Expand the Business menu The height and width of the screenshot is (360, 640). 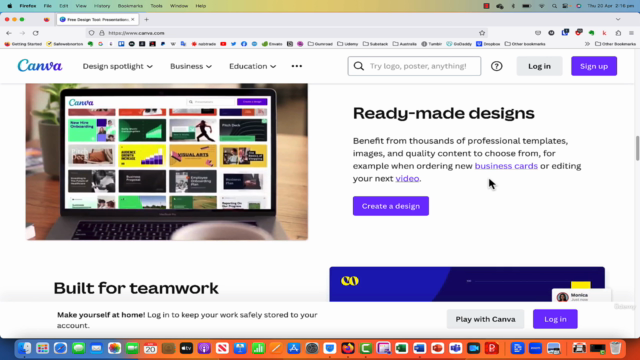pyautogui.click(x=191, y=66)
